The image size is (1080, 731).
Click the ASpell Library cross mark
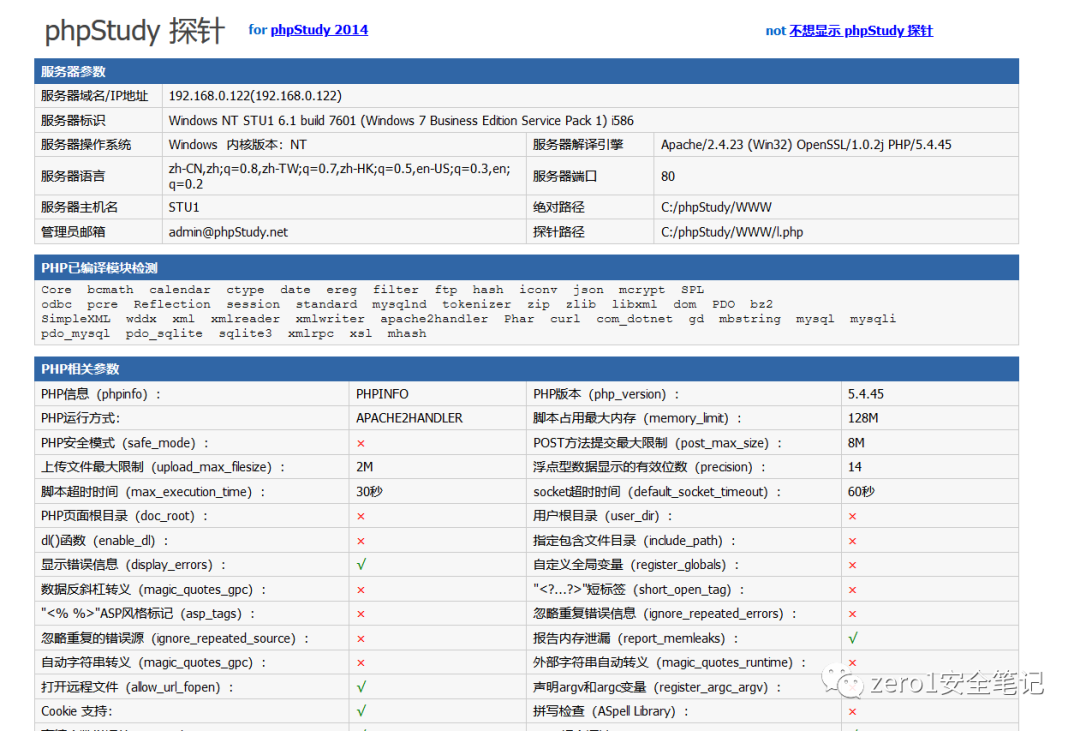point(853,712)
